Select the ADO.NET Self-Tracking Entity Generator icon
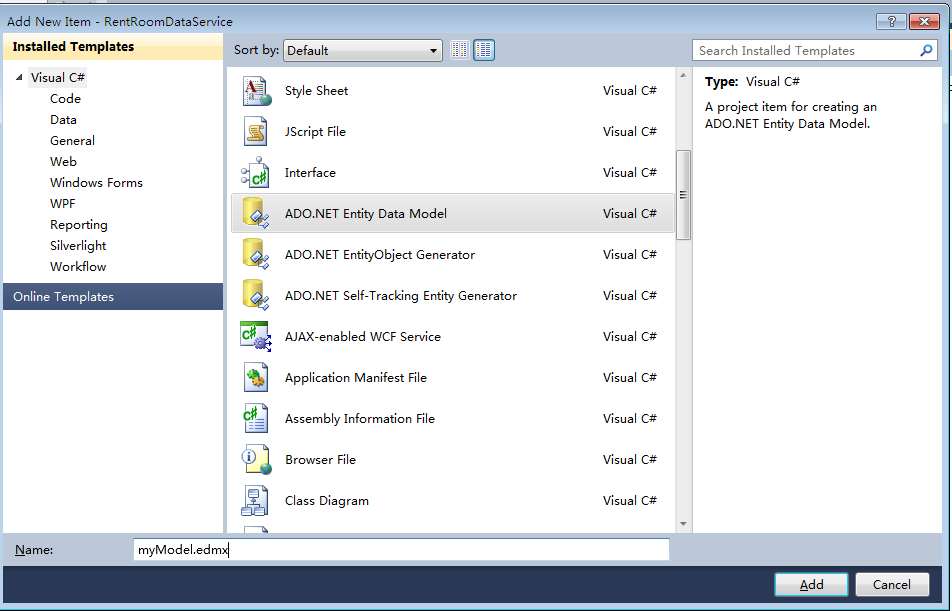 256,295
